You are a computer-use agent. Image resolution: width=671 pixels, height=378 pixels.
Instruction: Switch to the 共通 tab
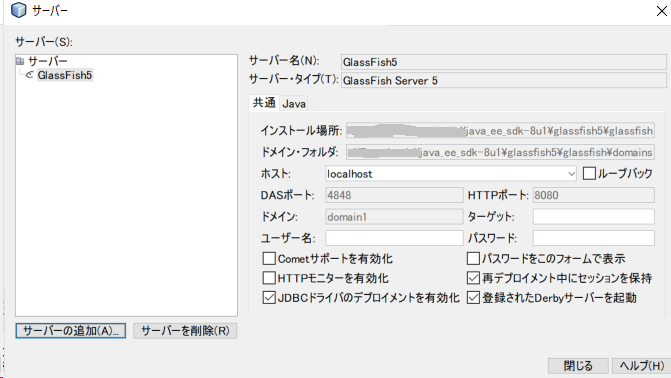[x=264, y=103]
